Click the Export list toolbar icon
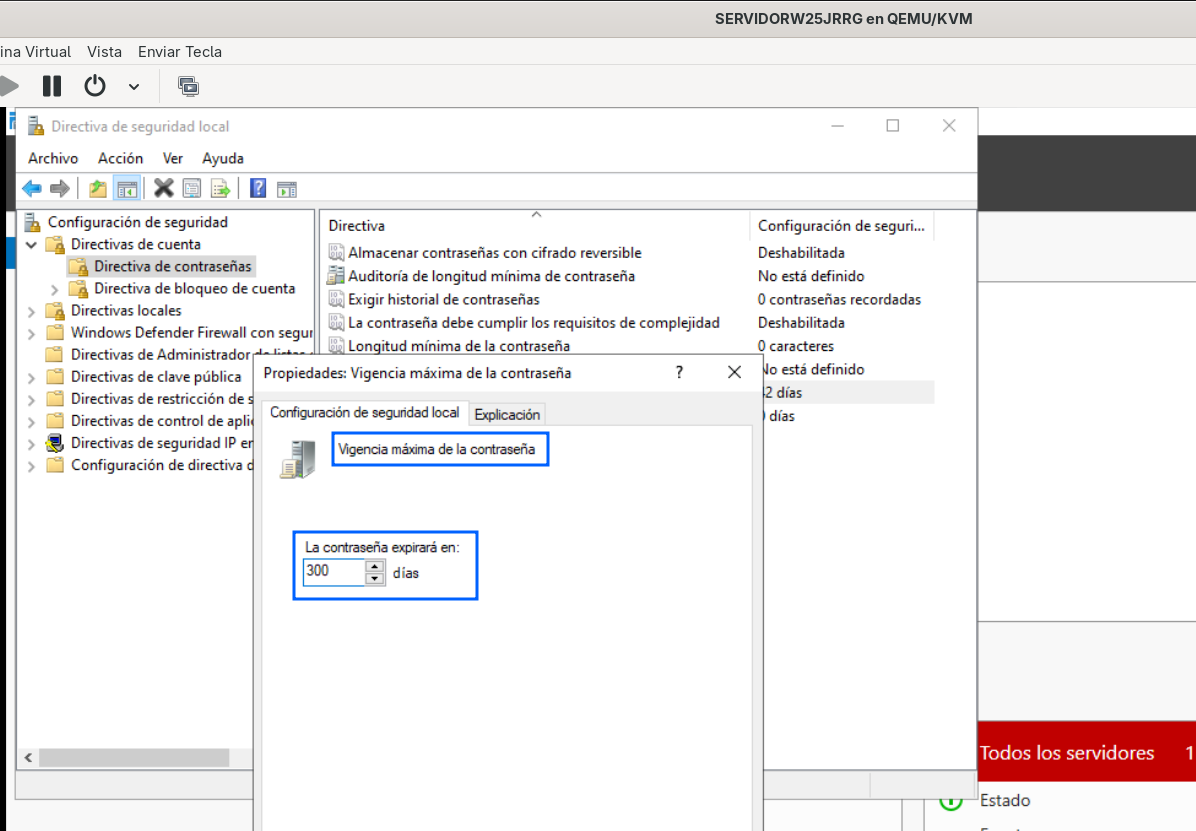The image size is (1196, 831). point(220,188)
